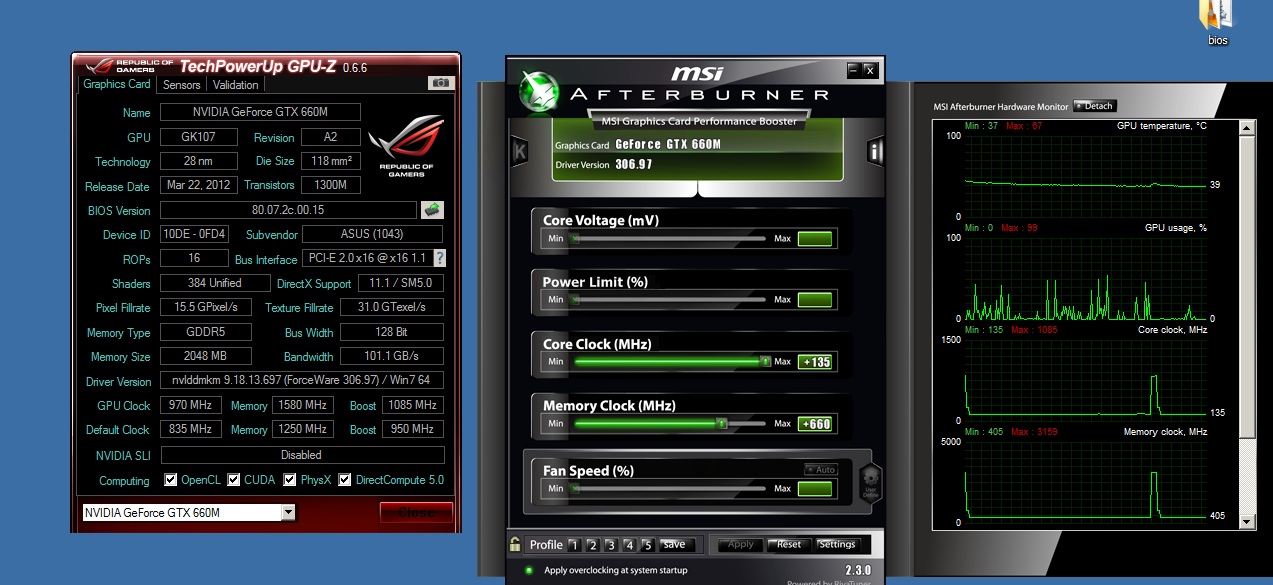Viewport: 1273px width, 585px height.
Task: Toggle Auto fan speed
Action: pos(821,469)
